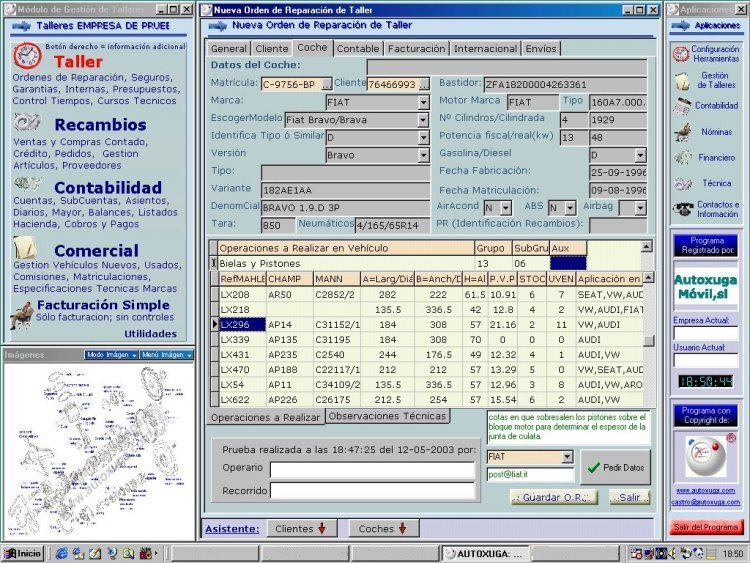The height and width of the screenshot is (563, 750).
Task: Click the Internet Explorer icon in taskbar
Action: coord(61,553)
